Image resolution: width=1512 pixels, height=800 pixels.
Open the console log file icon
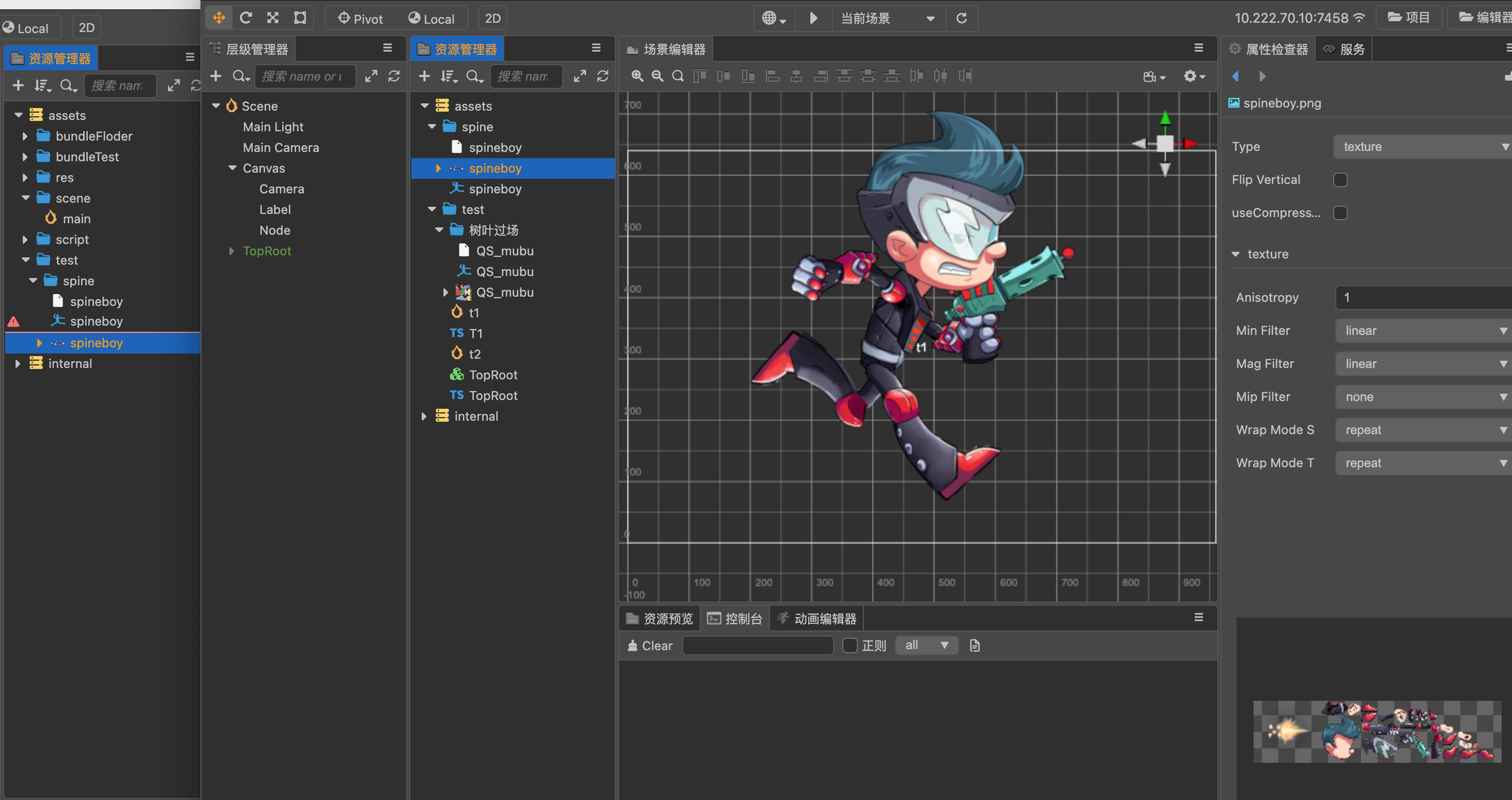[975, 645]
